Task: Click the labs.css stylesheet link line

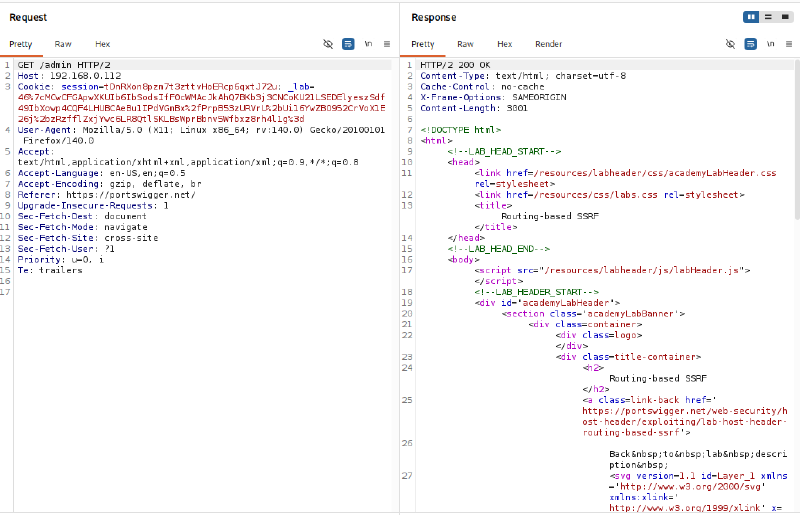Action: pyautogui.click(x=610, y=194)
